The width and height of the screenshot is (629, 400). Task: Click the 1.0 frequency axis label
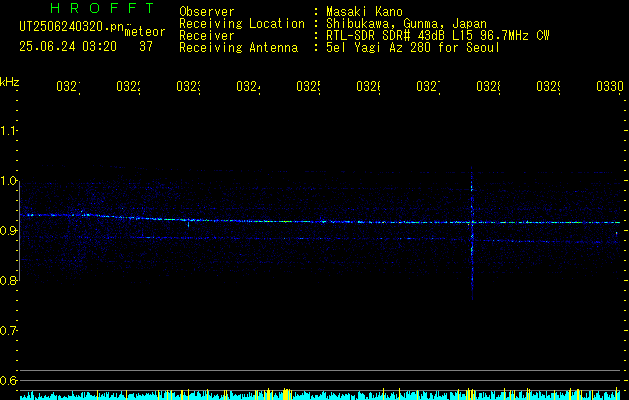coord(8,181)
